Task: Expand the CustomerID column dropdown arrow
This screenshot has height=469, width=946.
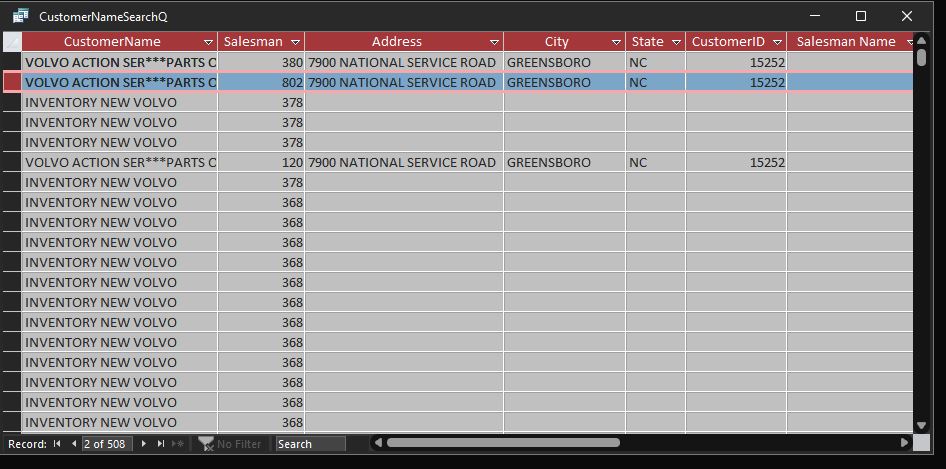Action: point(777,42)
